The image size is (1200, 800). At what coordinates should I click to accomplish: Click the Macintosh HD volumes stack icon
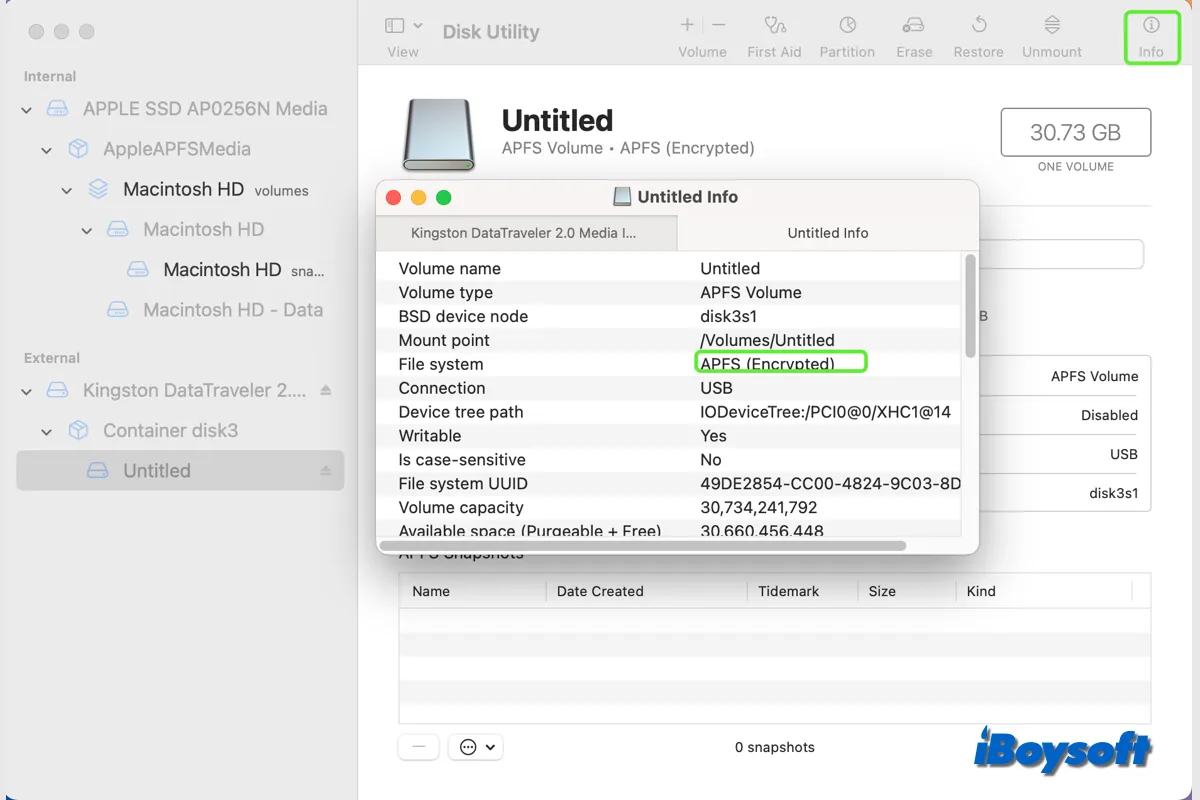coord(98,189)
